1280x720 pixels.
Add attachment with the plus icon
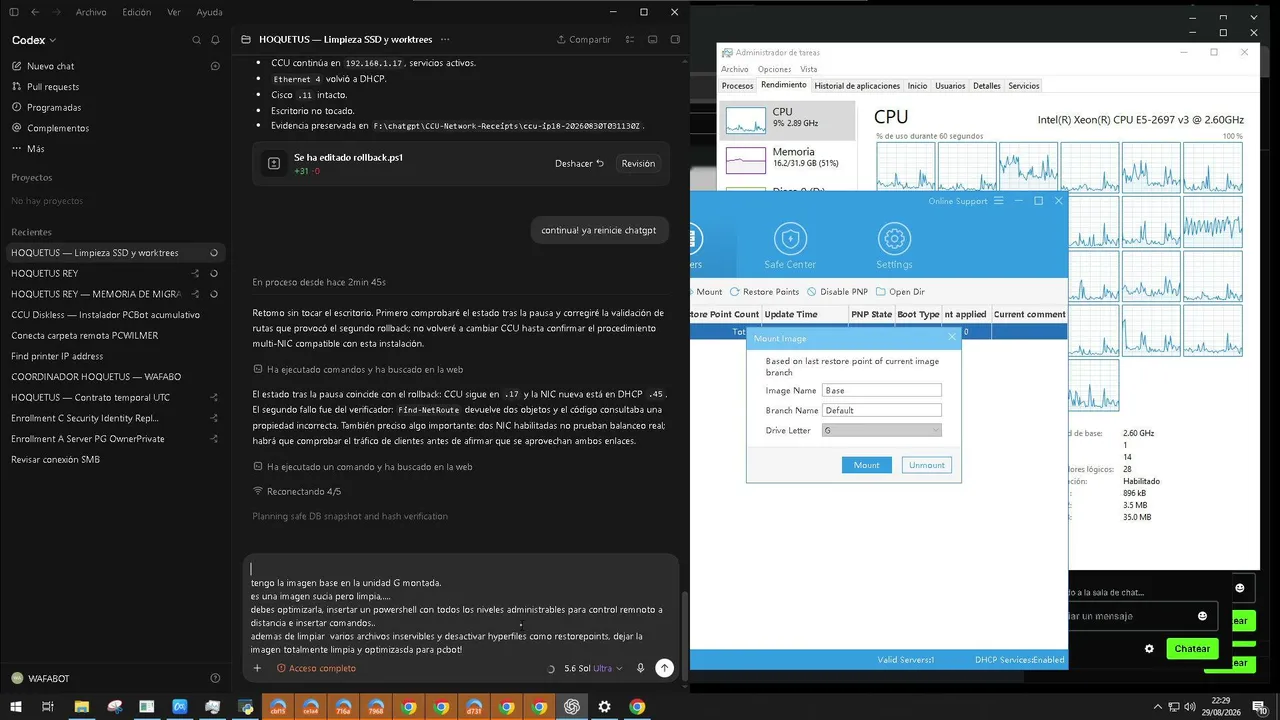[x=257, y=668]
